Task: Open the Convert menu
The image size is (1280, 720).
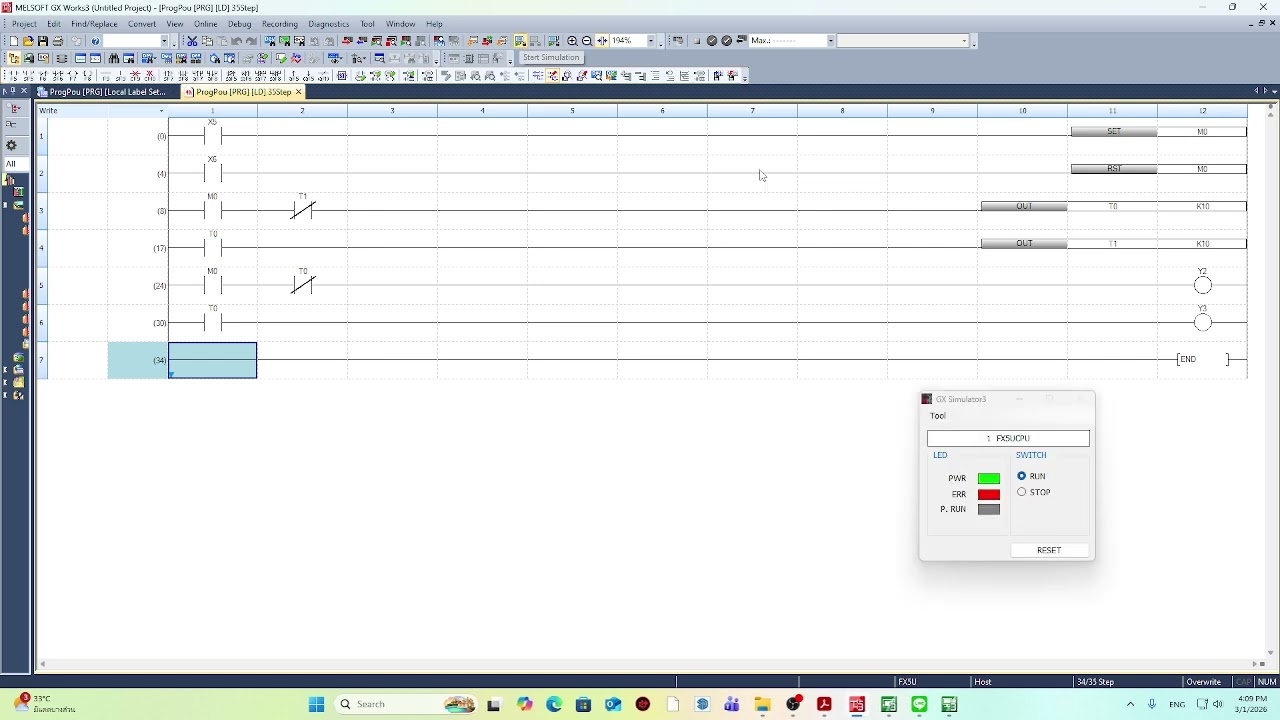Action: tap(141, 24)
